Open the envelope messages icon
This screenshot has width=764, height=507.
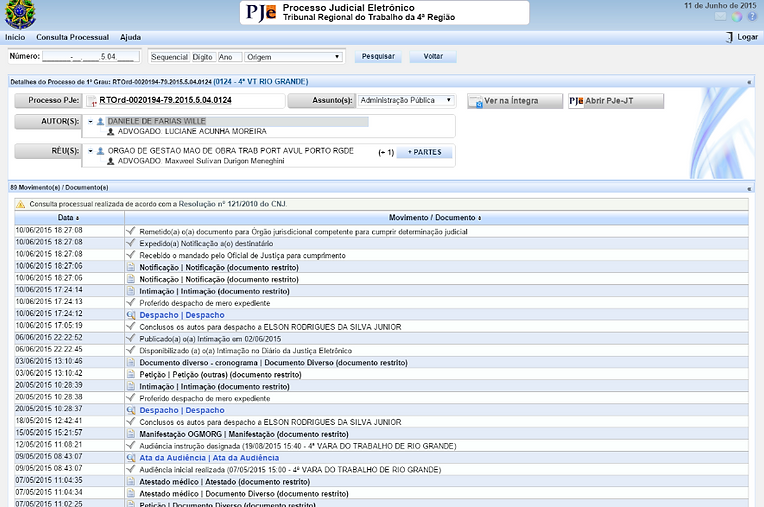(720, 17)
